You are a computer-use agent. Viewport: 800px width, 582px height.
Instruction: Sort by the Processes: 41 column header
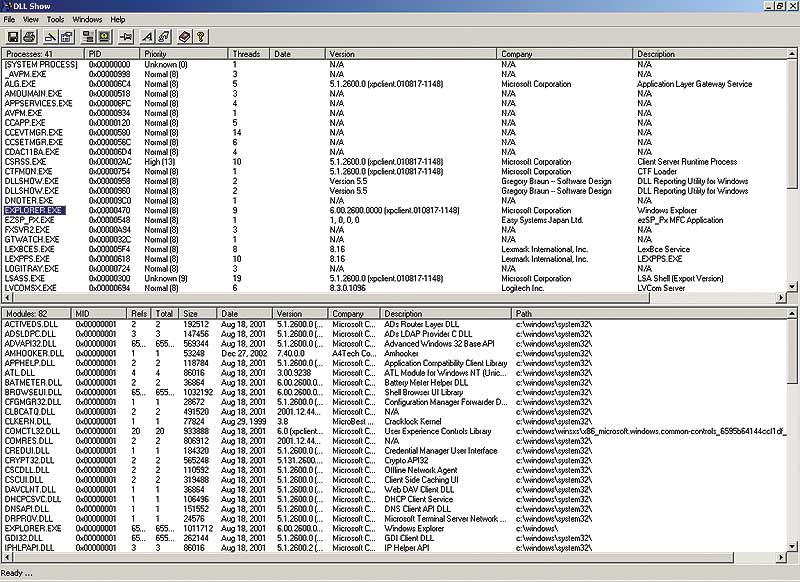(x=43, y=54)
